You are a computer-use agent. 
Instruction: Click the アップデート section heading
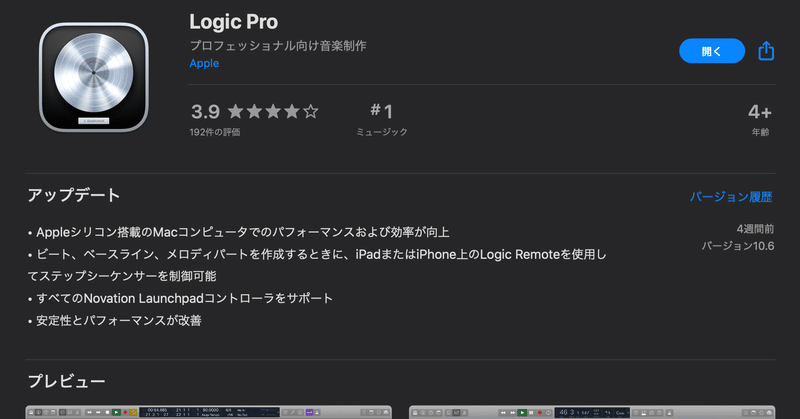(x=74, y=195)
